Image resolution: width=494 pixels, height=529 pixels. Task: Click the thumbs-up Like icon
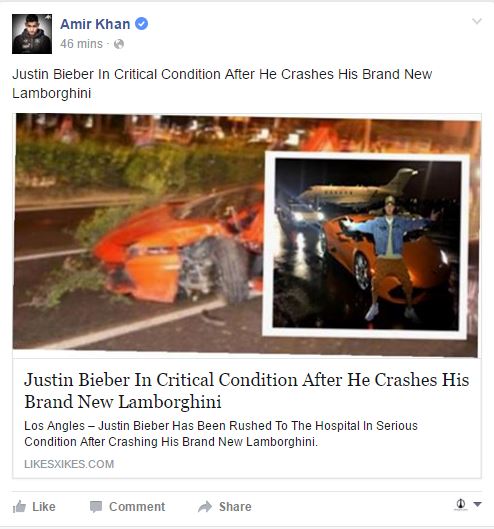pyautogui.click(x=19, y=506)
